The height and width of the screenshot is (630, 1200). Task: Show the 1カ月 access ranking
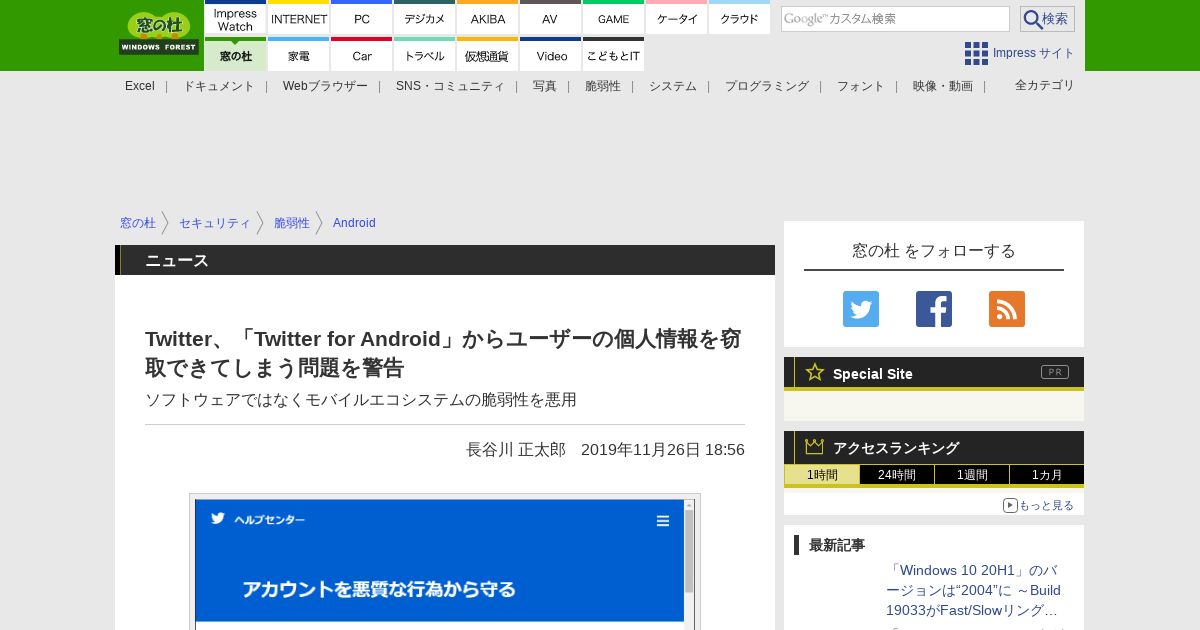1047,475
